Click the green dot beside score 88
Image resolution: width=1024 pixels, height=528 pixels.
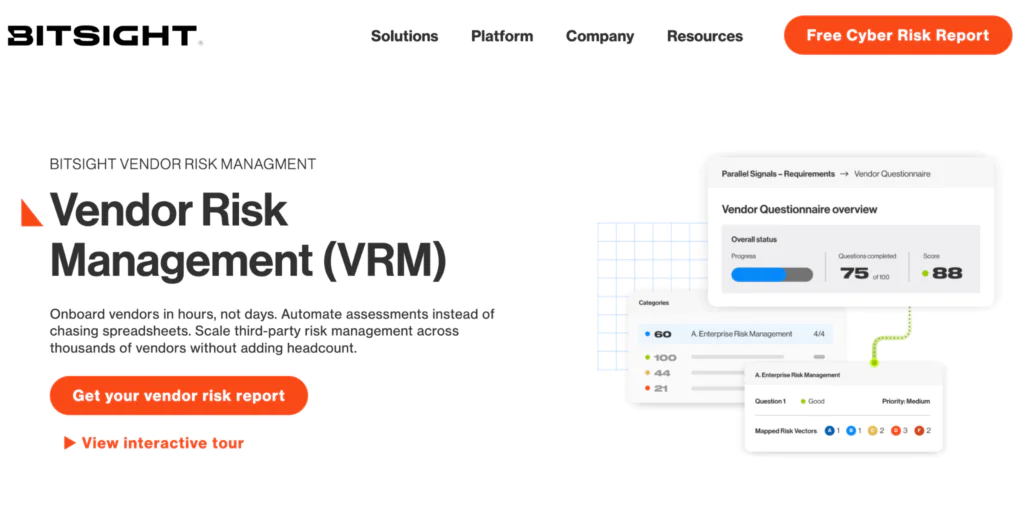[x=925, y=273]
